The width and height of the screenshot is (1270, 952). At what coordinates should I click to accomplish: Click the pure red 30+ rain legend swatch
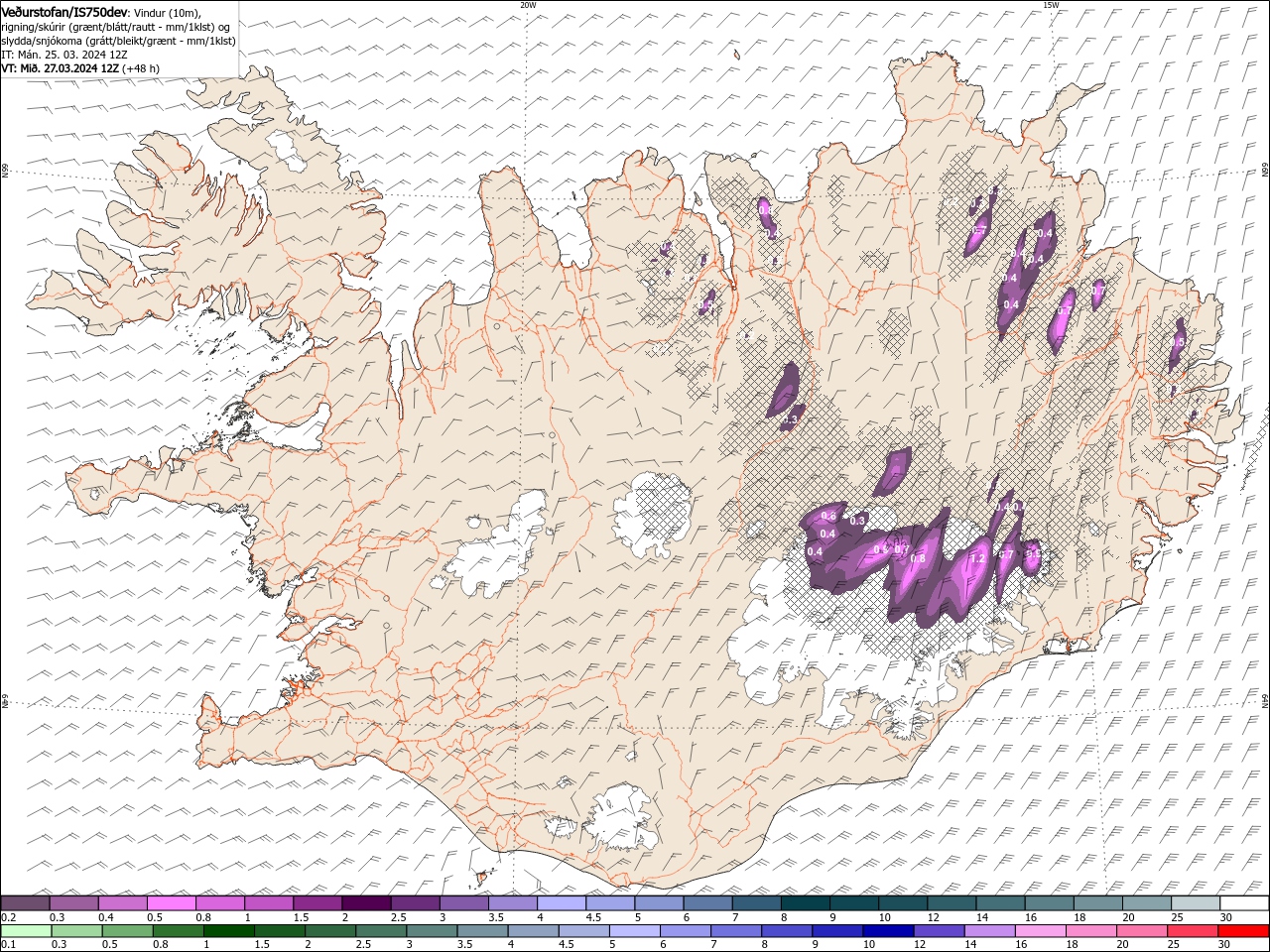click(x=1243, y=931)
